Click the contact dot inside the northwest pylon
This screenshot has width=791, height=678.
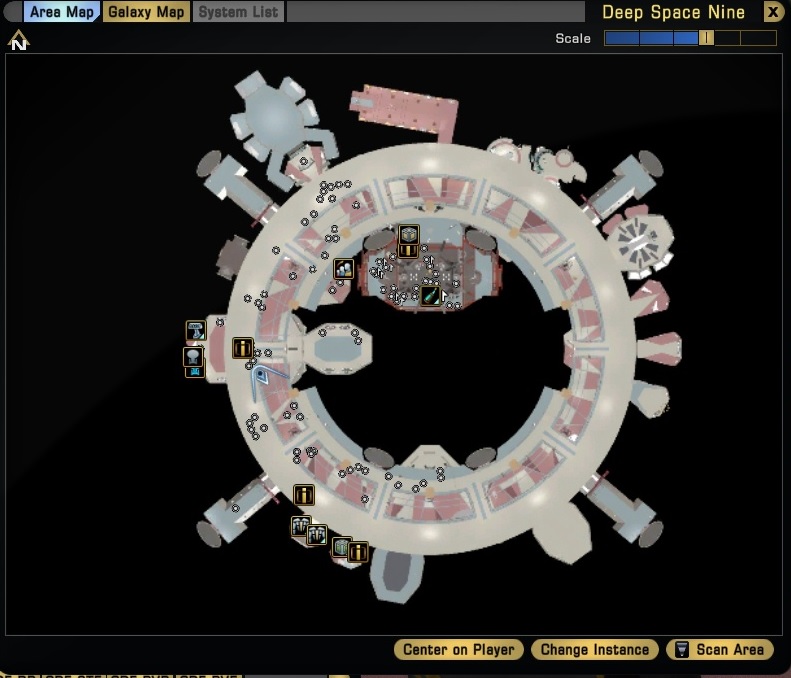click(303, 161)
